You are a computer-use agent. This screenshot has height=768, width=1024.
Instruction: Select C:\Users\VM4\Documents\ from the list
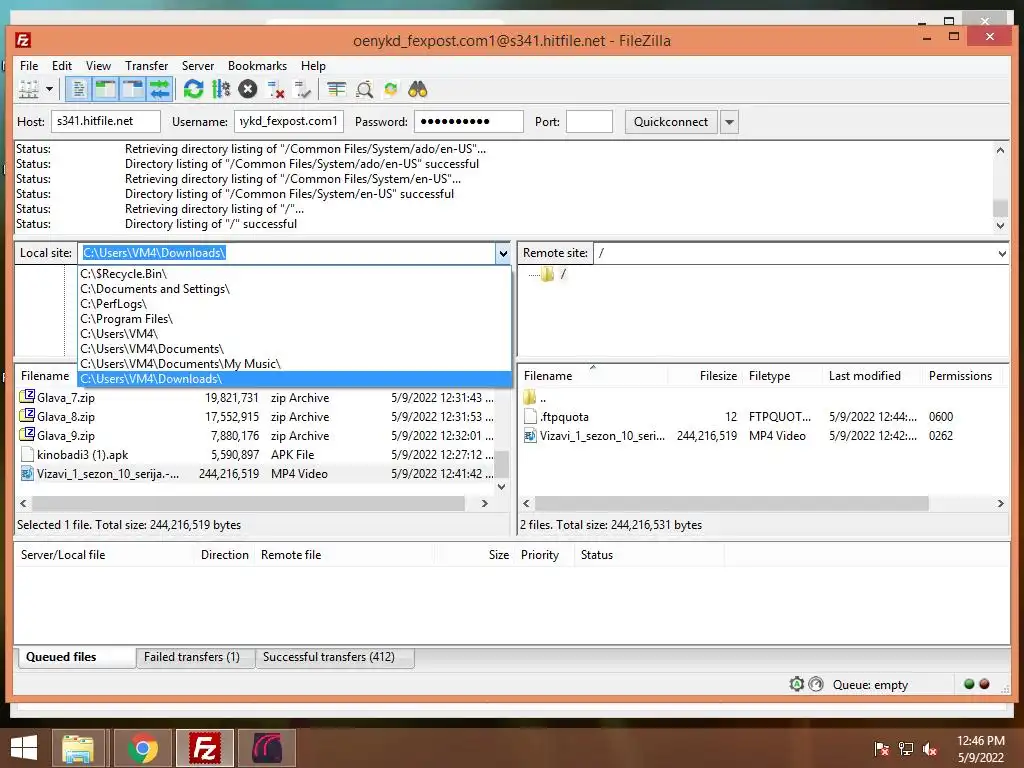294,349
